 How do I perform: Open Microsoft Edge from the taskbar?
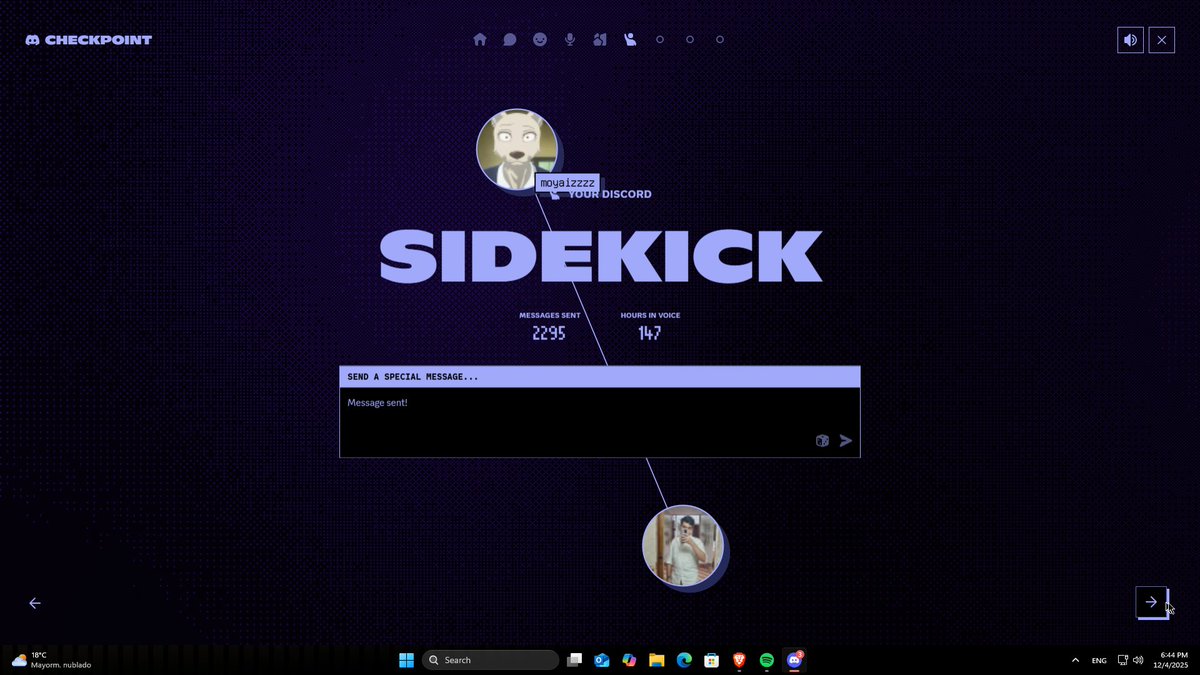click(x=684, y=660)
